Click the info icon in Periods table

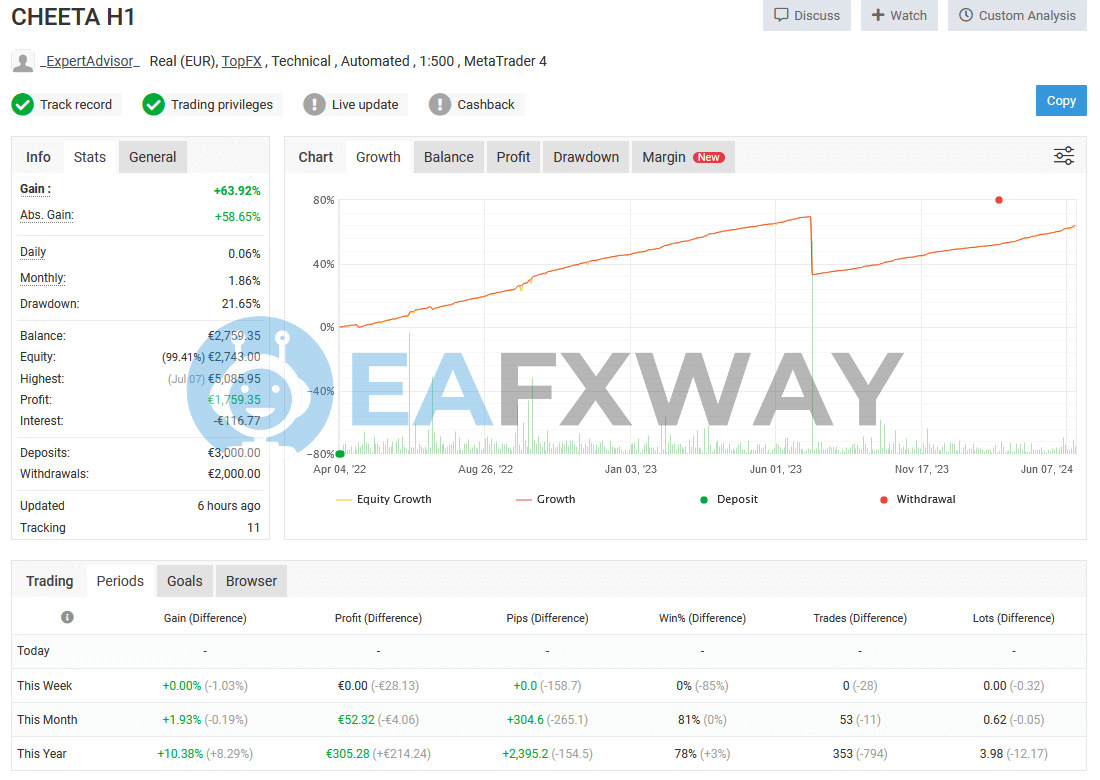click(x=67, y=618)
